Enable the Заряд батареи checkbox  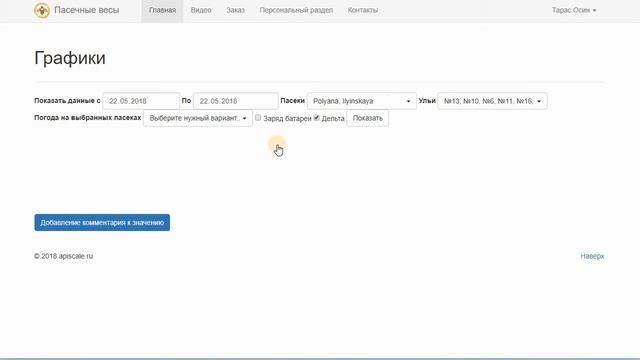pyautogui.click(x=258, y=118)
